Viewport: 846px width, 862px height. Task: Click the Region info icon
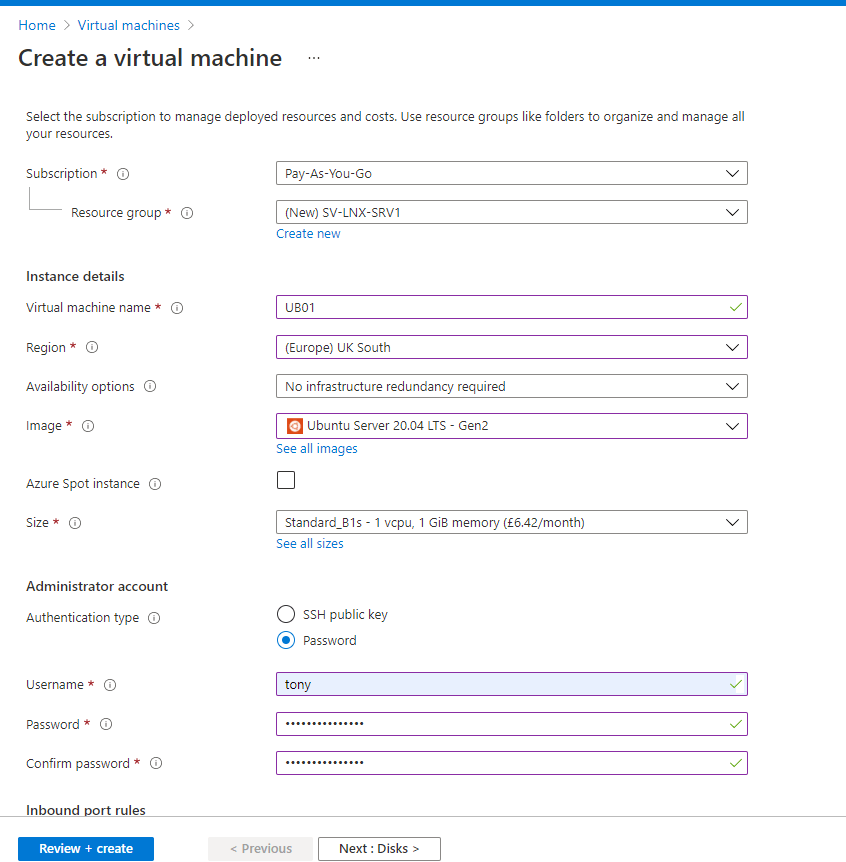coord(92,348)
